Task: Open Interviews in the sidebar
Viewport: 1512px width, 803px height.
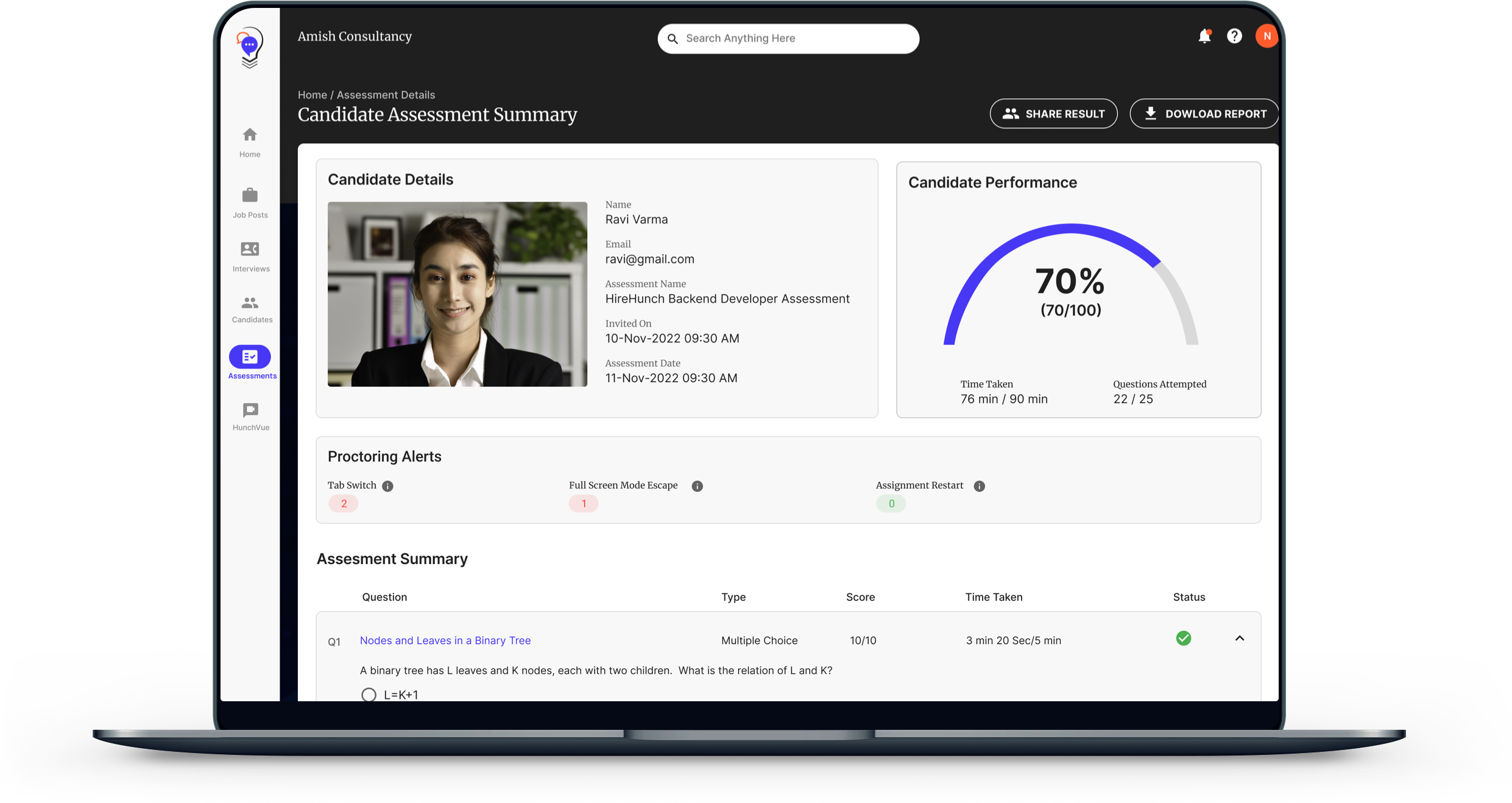Action: (x=250, y=256)
